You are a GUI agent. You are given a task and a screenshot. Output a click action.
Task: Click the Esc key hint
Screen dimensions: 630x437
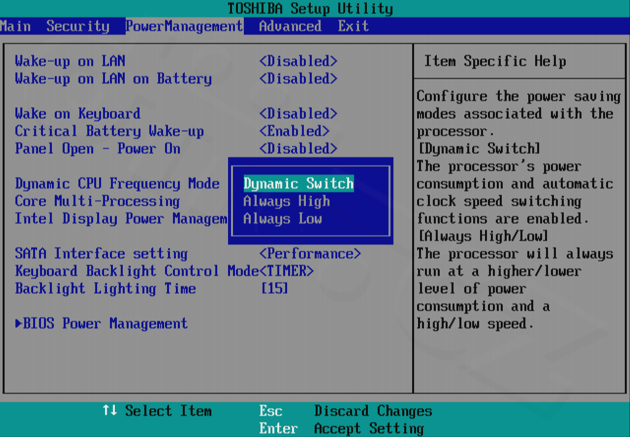(x=271, y=411)
